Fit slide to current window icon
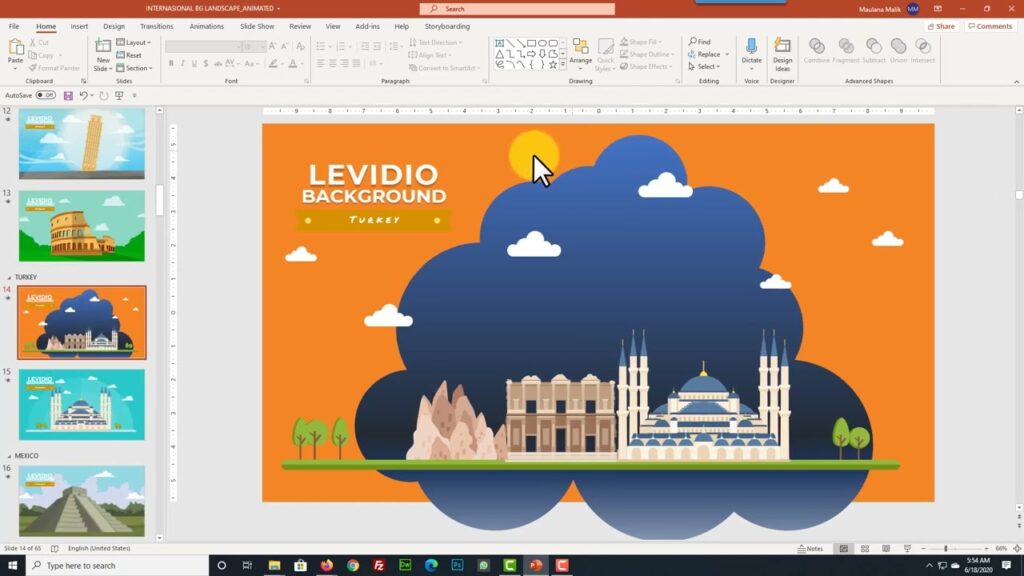Image resolution: width=1024 pixels, height=576 pixels. 1017,549
